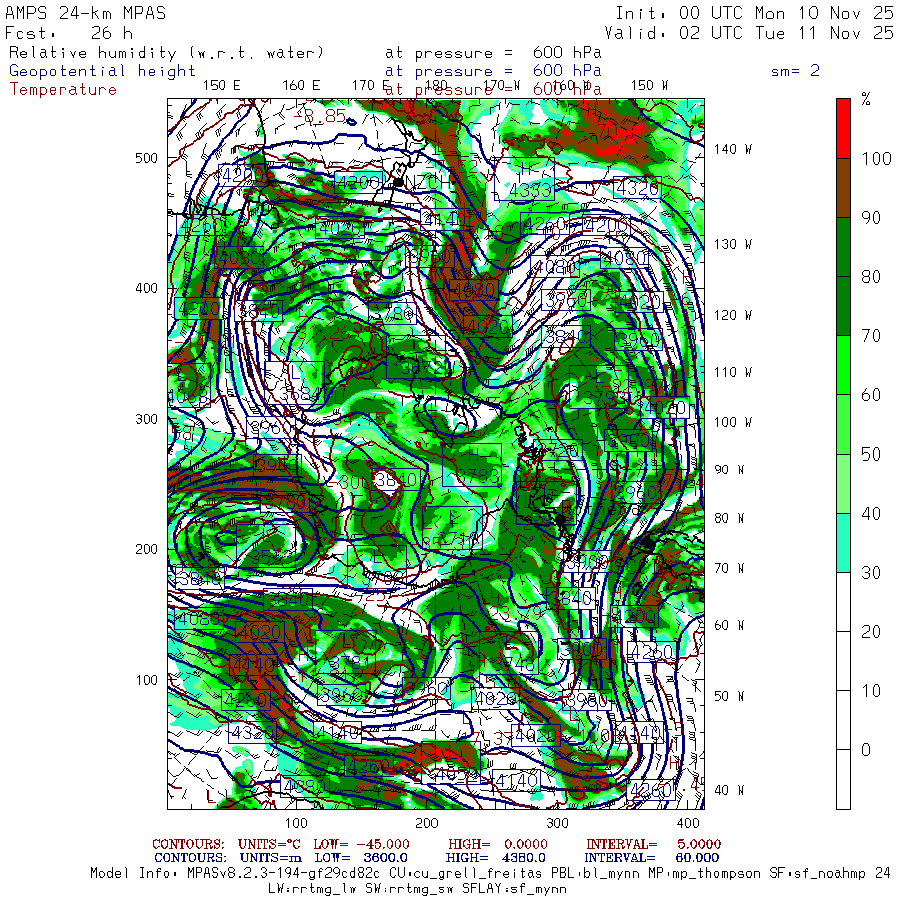
Task: Click the '150 W' longitude label at top
Action: point(649,86)
